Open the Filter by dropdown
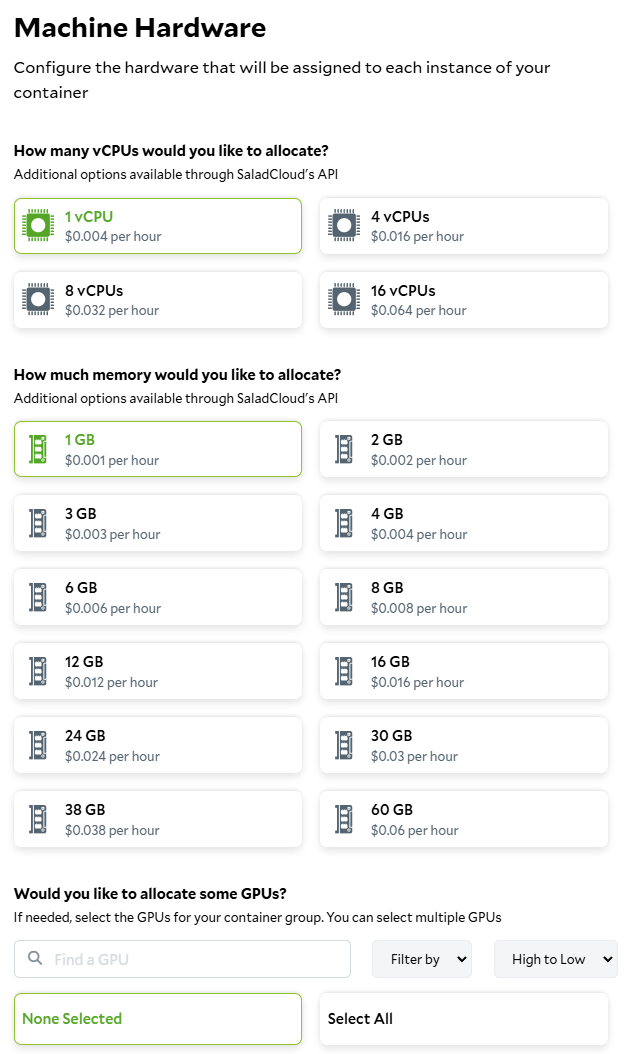The height and width of the screenshot is (1054, 640). (422, 959)
